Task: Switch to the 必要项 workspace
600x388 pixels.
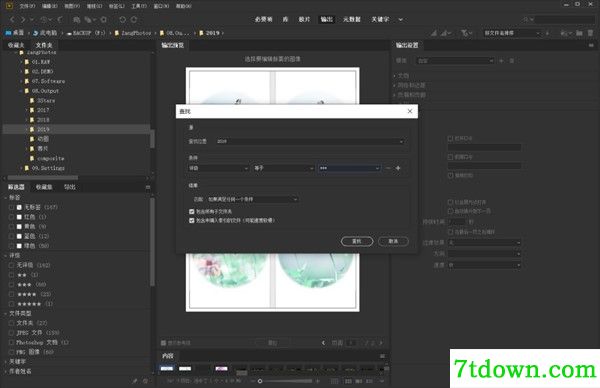Action: click(x=263, y=19)
